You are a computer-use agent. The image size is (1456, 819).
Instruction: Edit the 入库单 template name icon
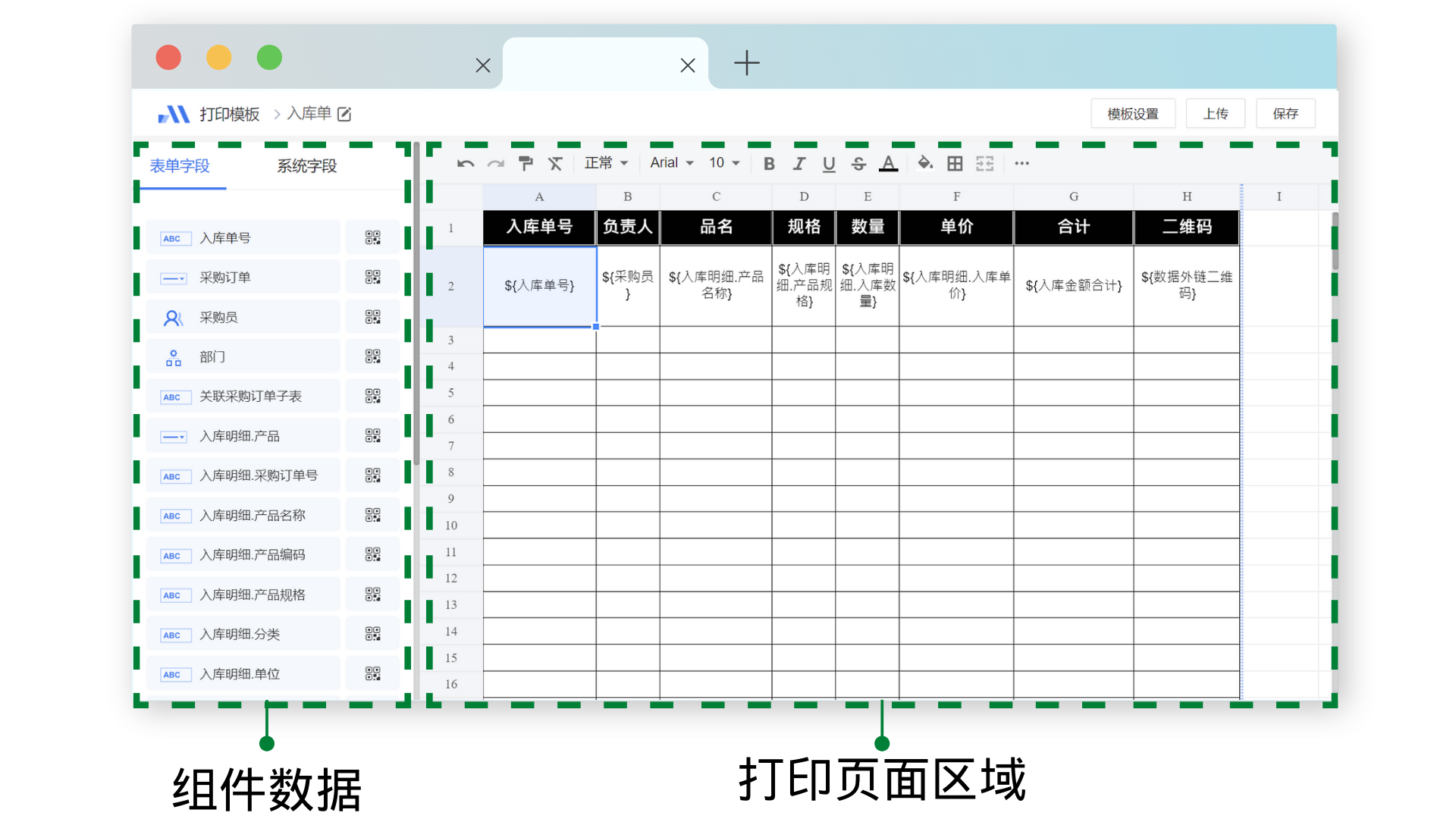point(344,114)
